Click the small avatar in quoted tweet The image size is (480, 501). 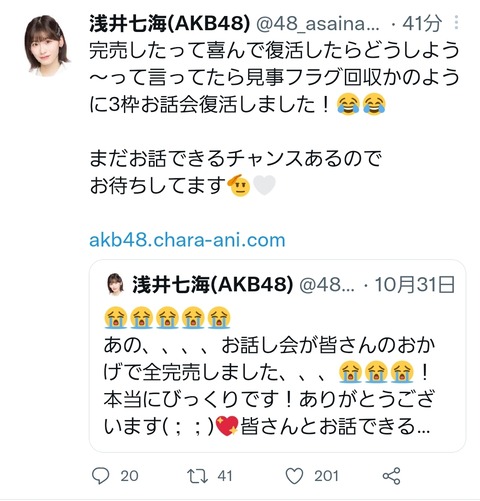(115, 284)
